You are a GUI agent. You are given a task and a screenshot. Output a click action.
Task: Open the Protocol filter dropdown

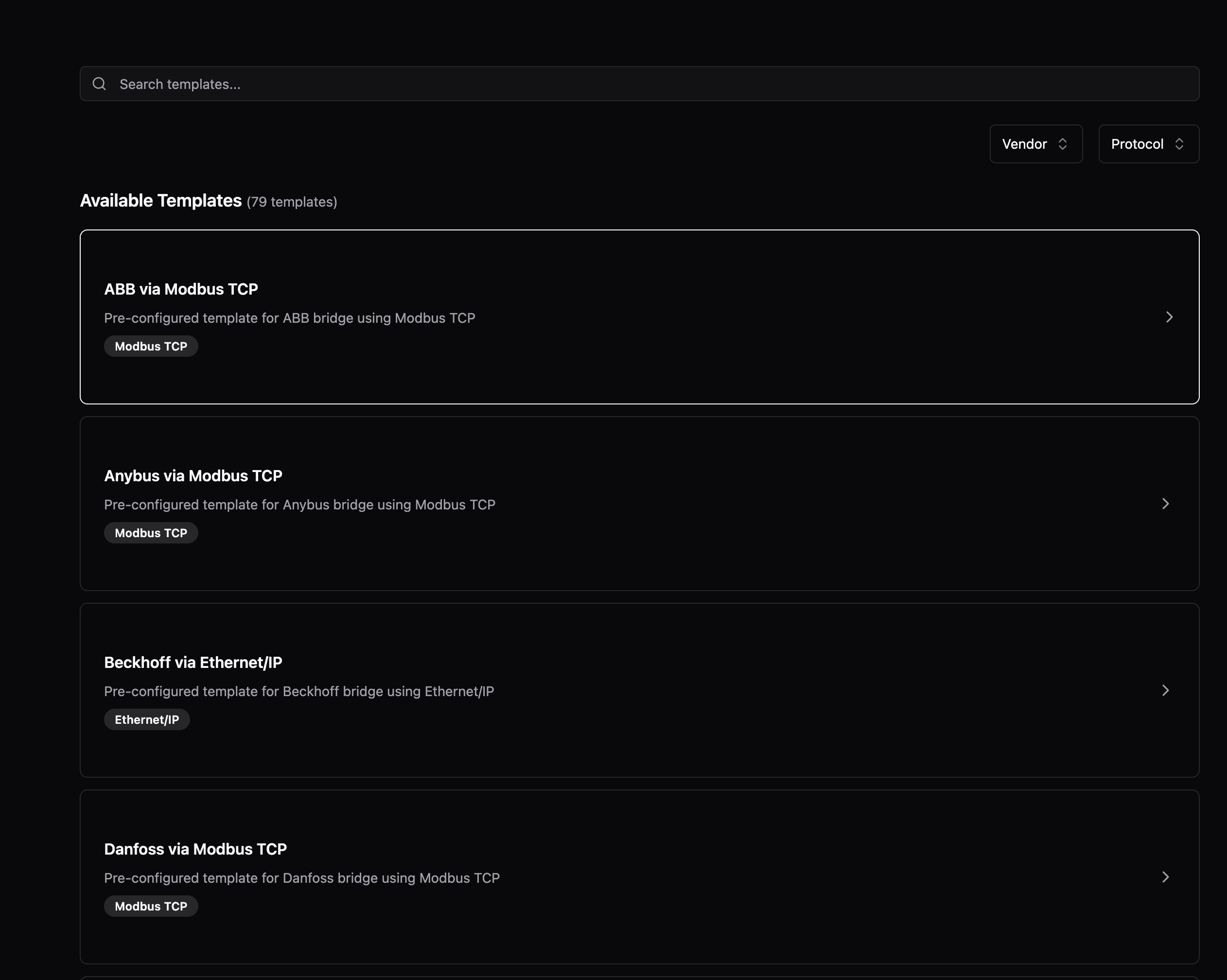click(1148, 144)
